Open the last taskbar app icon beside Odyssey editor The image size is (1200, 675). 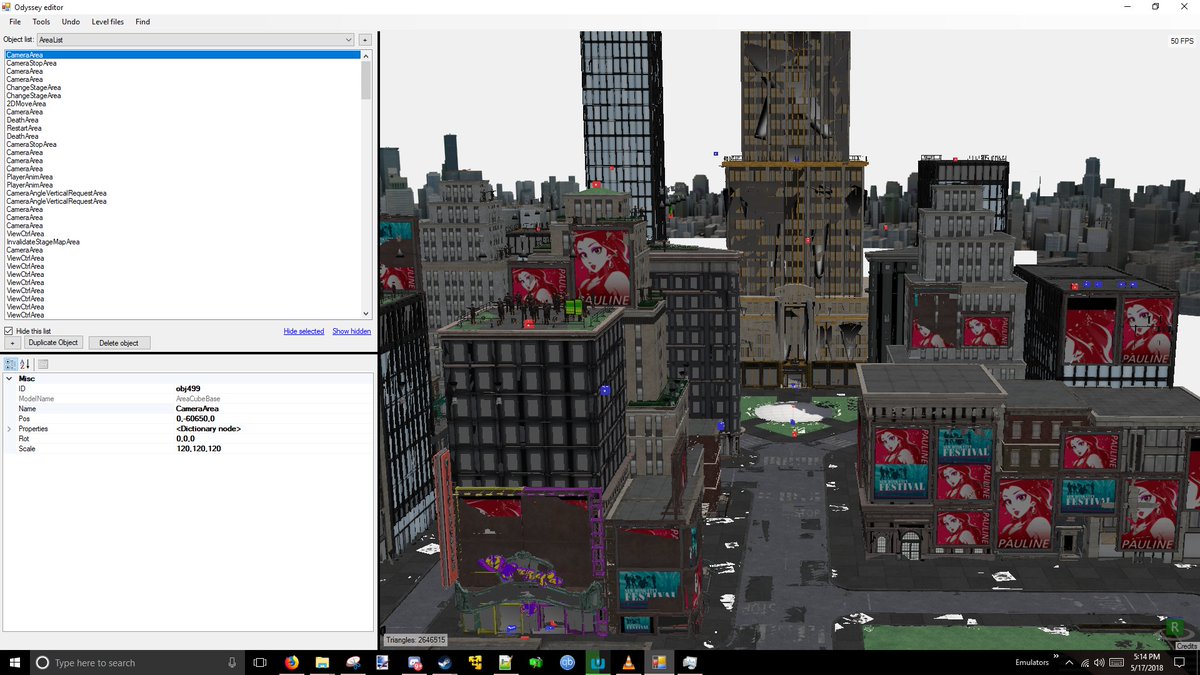pyautogui.click(x=690, y=662)
